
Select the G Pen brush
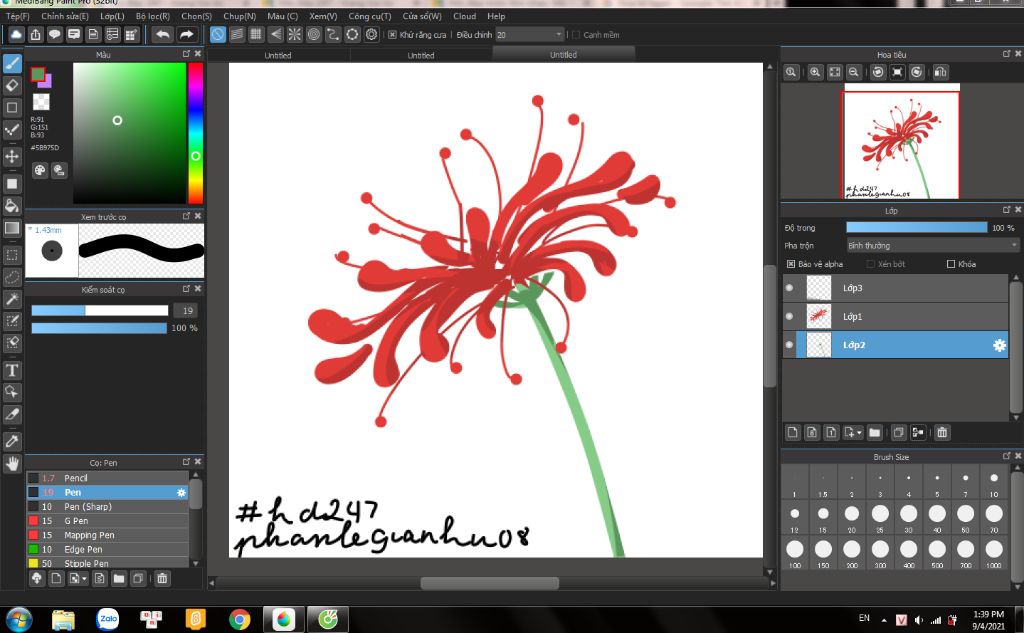click(108, 521)
